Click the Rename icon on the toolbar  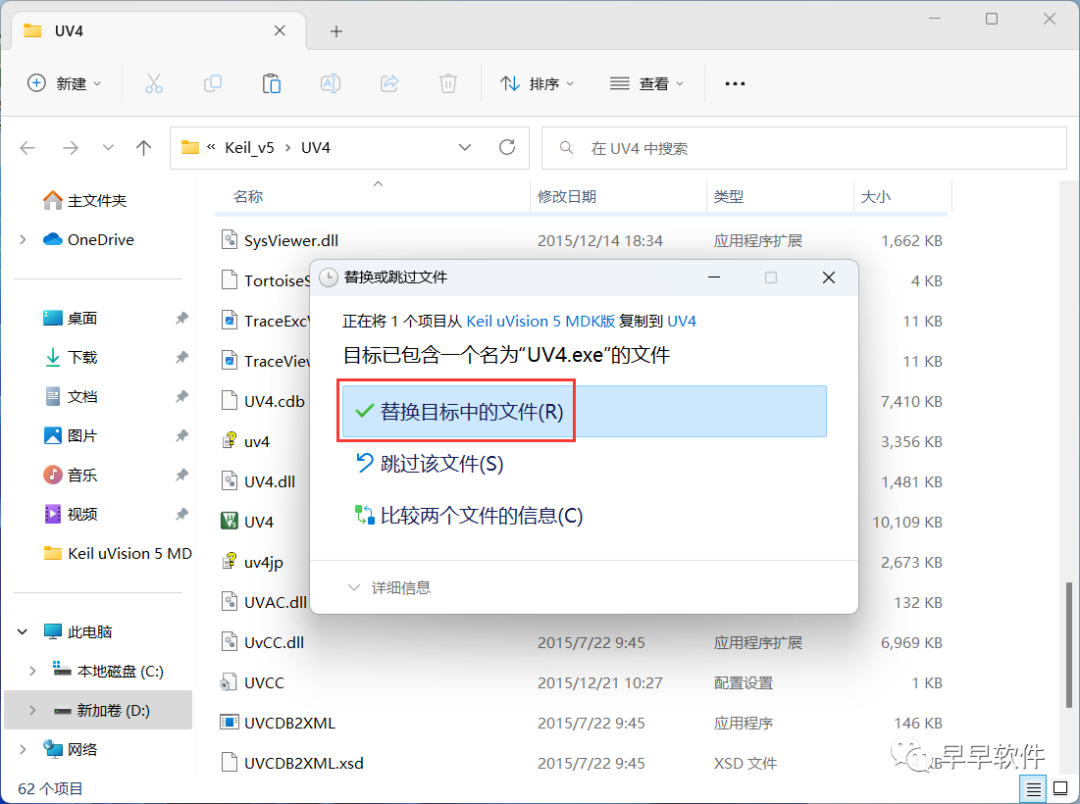330,83
